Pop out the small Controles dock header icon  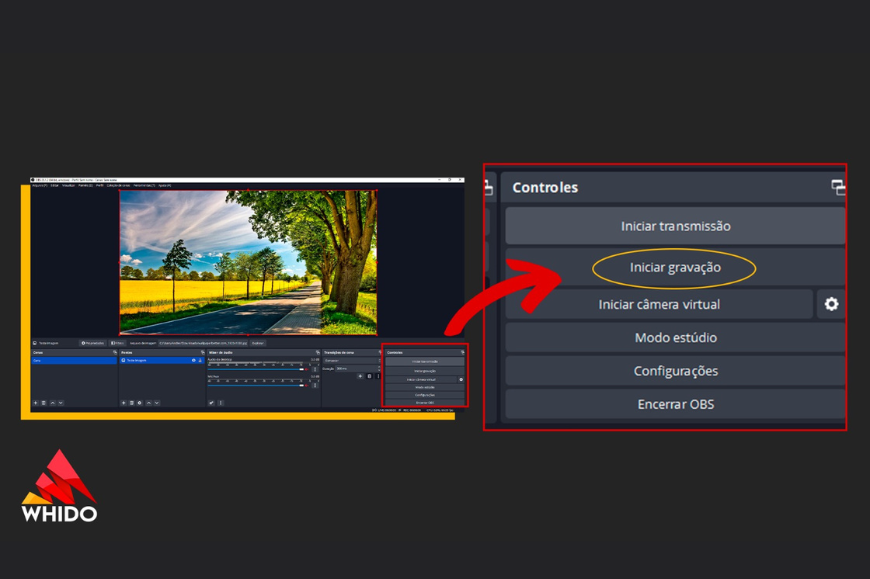(x=462, y=352)
